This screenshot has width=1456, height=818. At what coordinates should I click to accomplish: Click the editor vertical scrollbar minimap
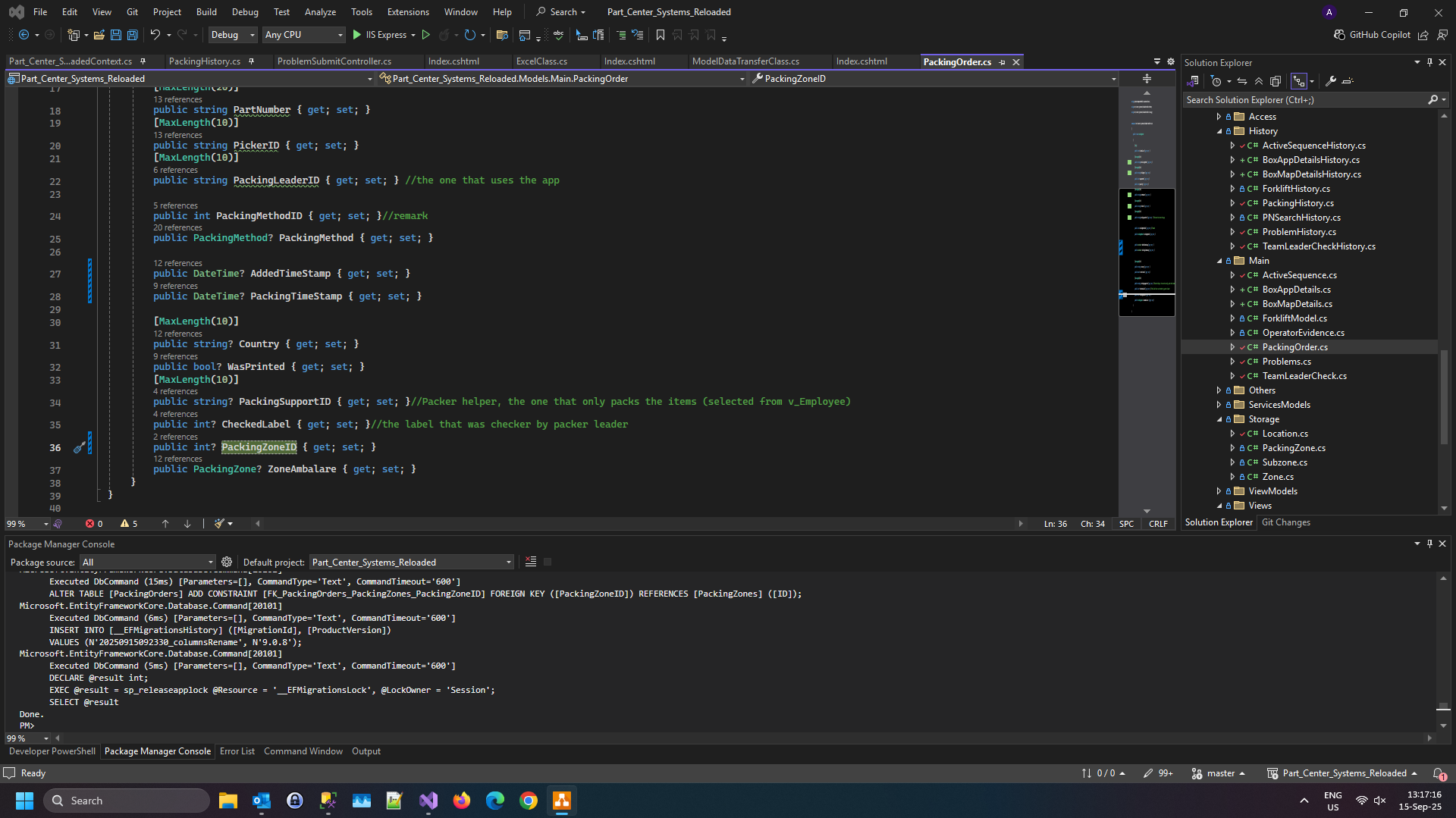coord(1147,250)
